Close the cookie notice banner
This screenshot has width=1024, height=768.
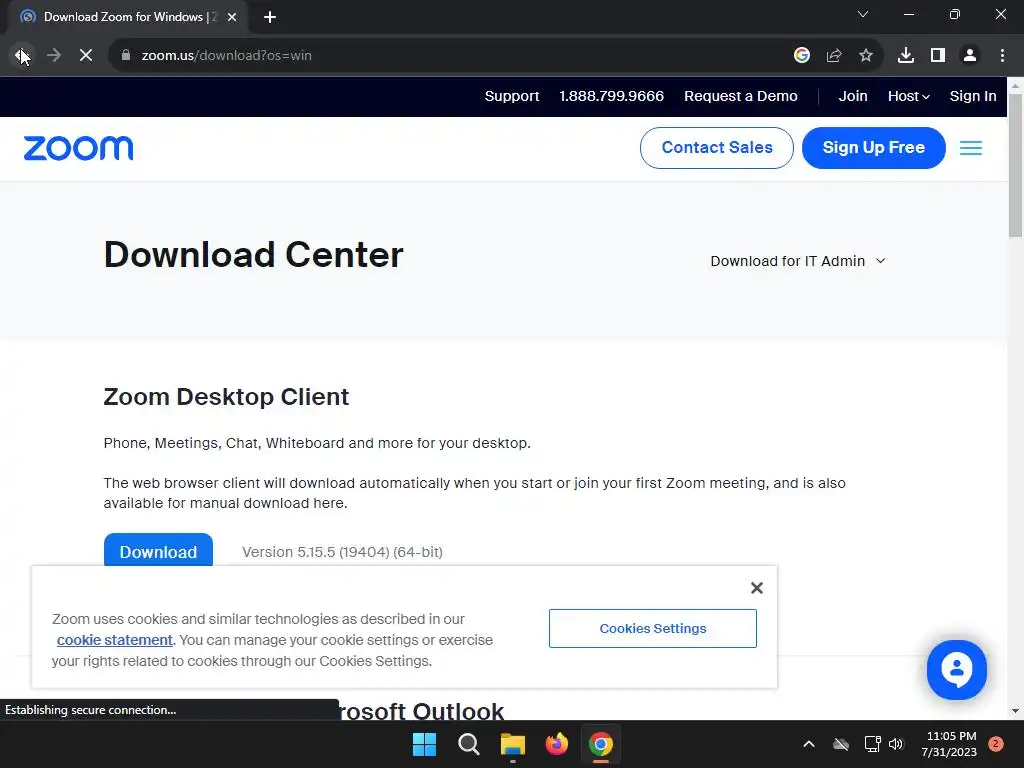756,588
